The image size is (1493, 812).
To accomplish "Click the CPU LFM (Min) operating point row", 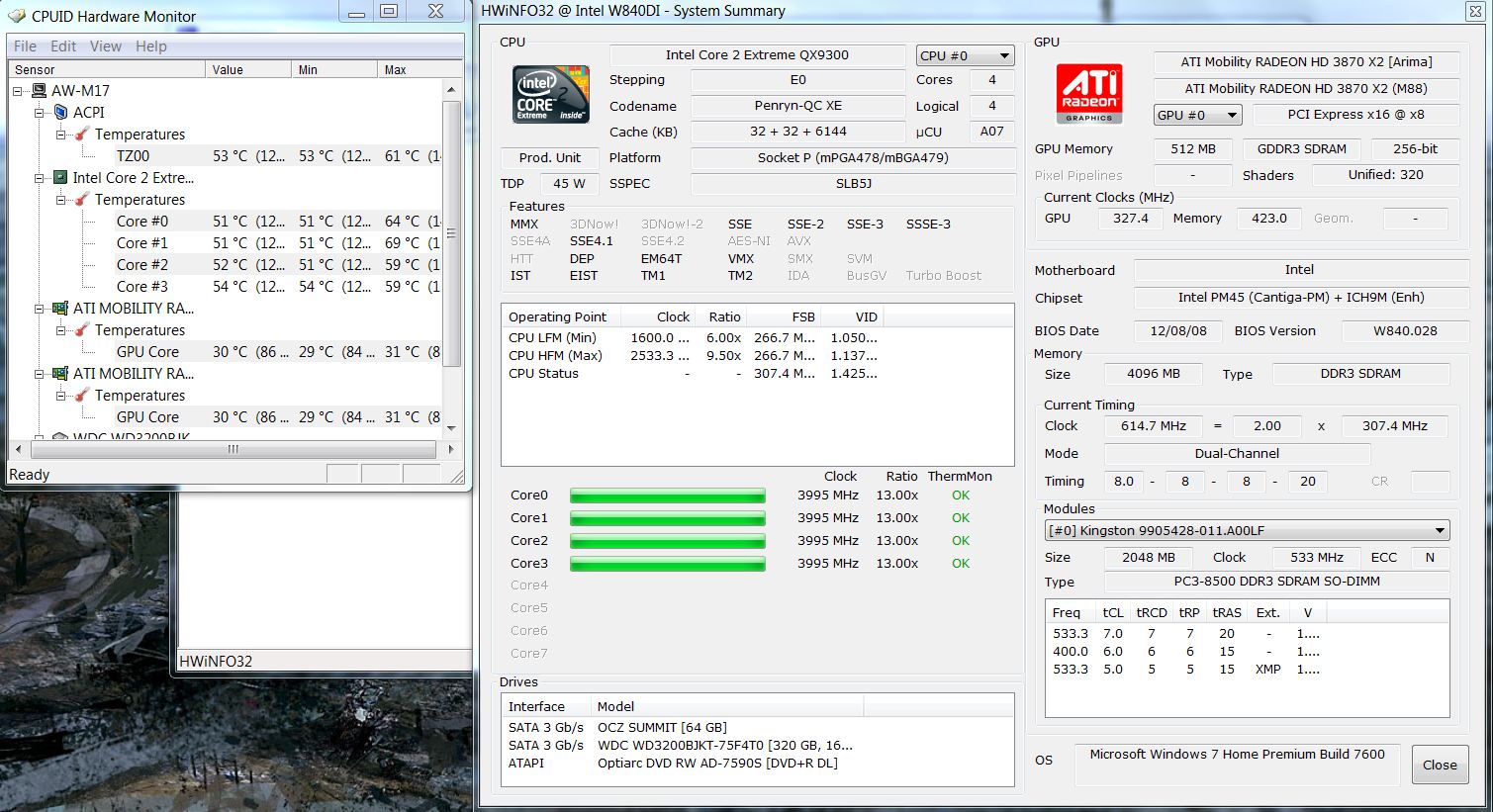I will 693,338.
